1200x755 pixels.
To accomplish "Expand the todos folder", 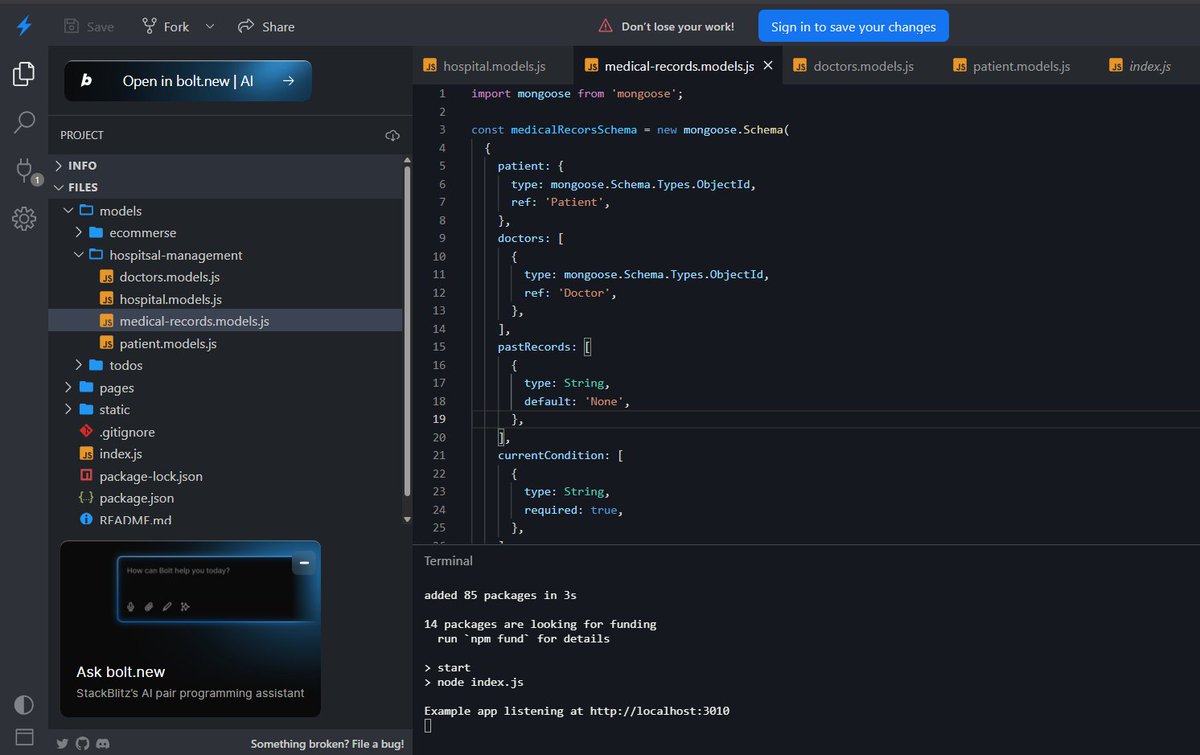I will (x=226, y=365).
